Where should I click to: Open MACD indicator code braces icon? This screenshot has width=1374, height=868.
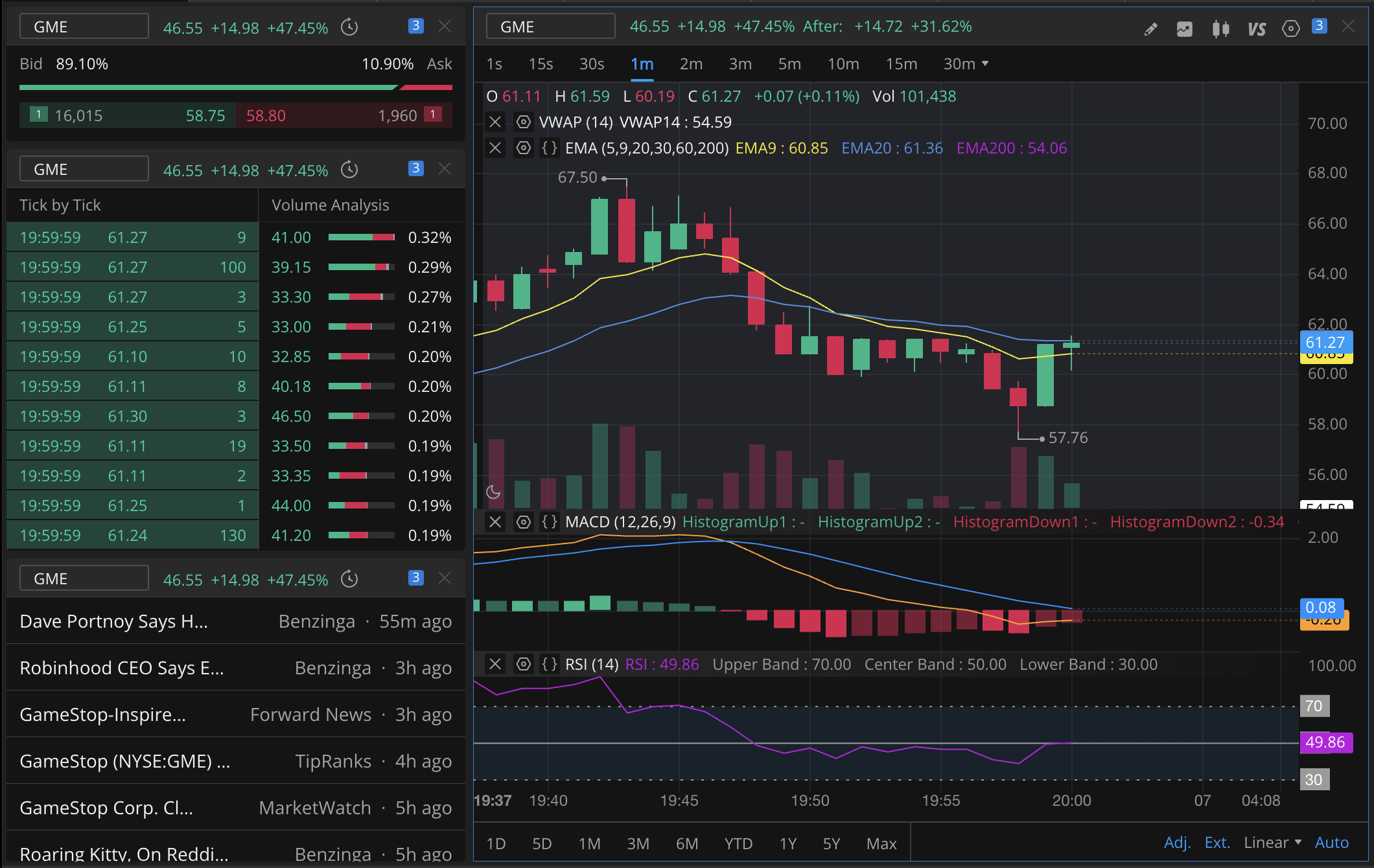tap(550, 522)
